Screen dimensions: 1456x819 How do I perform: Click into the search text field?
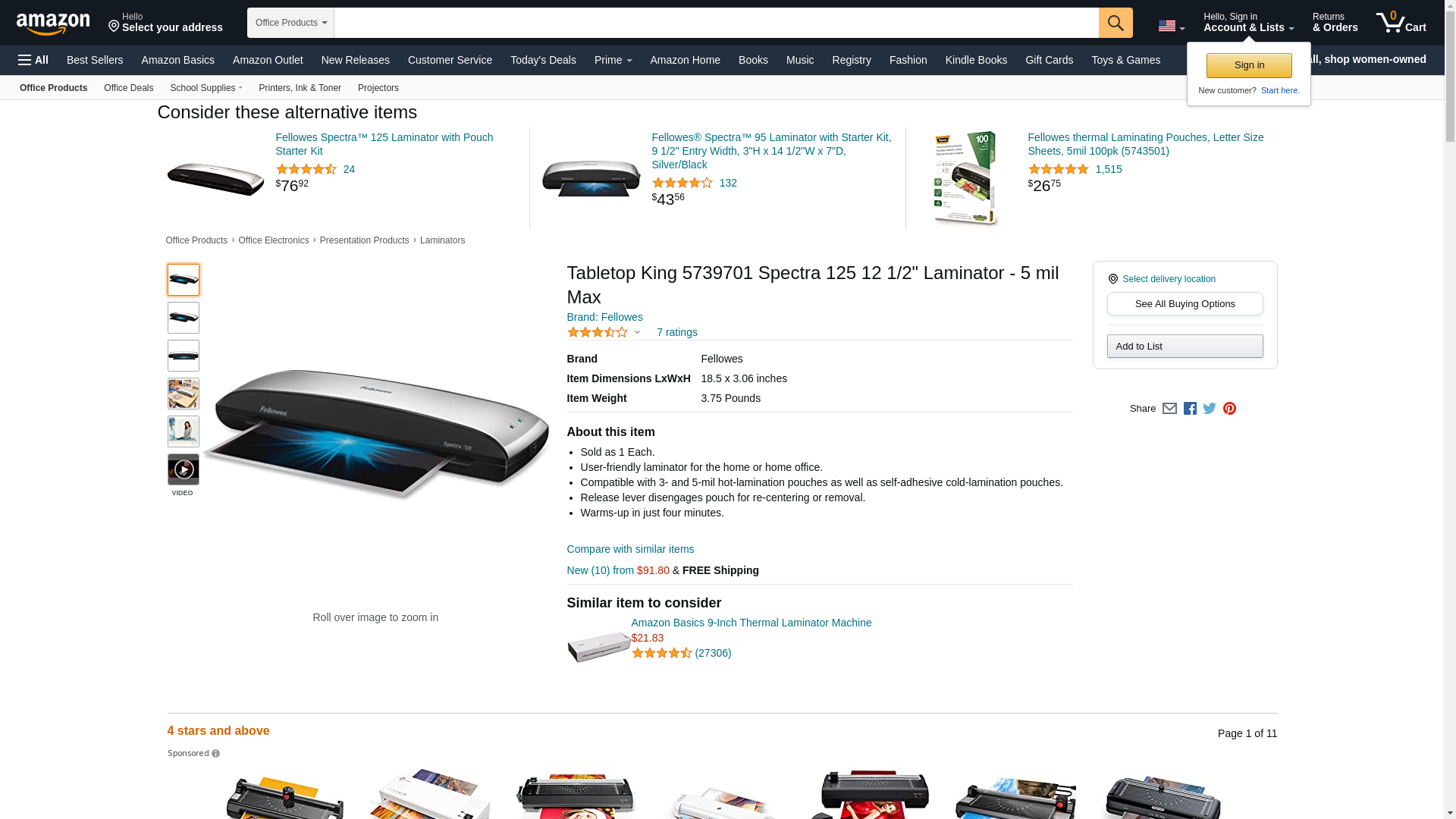(716, 23)
